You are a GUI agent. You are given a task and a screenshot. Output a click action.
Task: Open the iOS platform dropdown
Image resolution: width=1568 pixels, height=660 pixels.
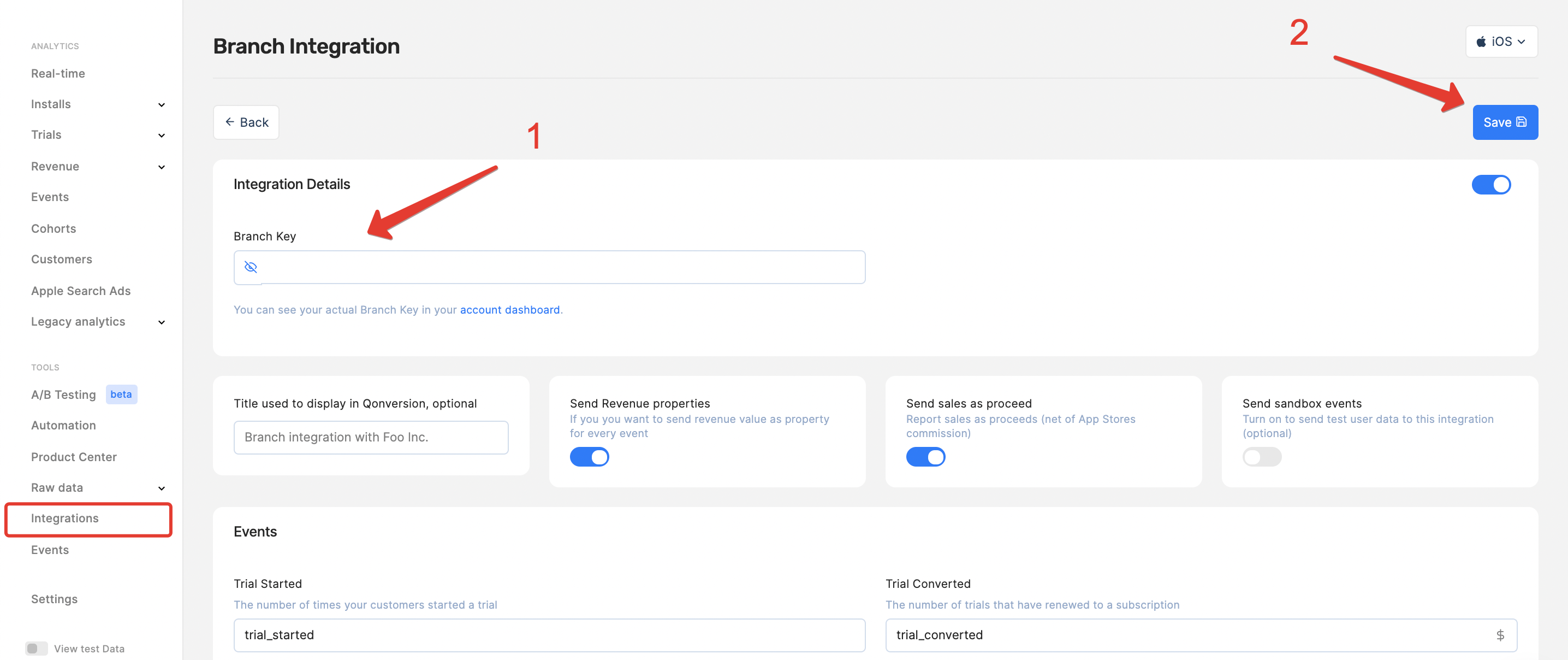(1501, 42)
